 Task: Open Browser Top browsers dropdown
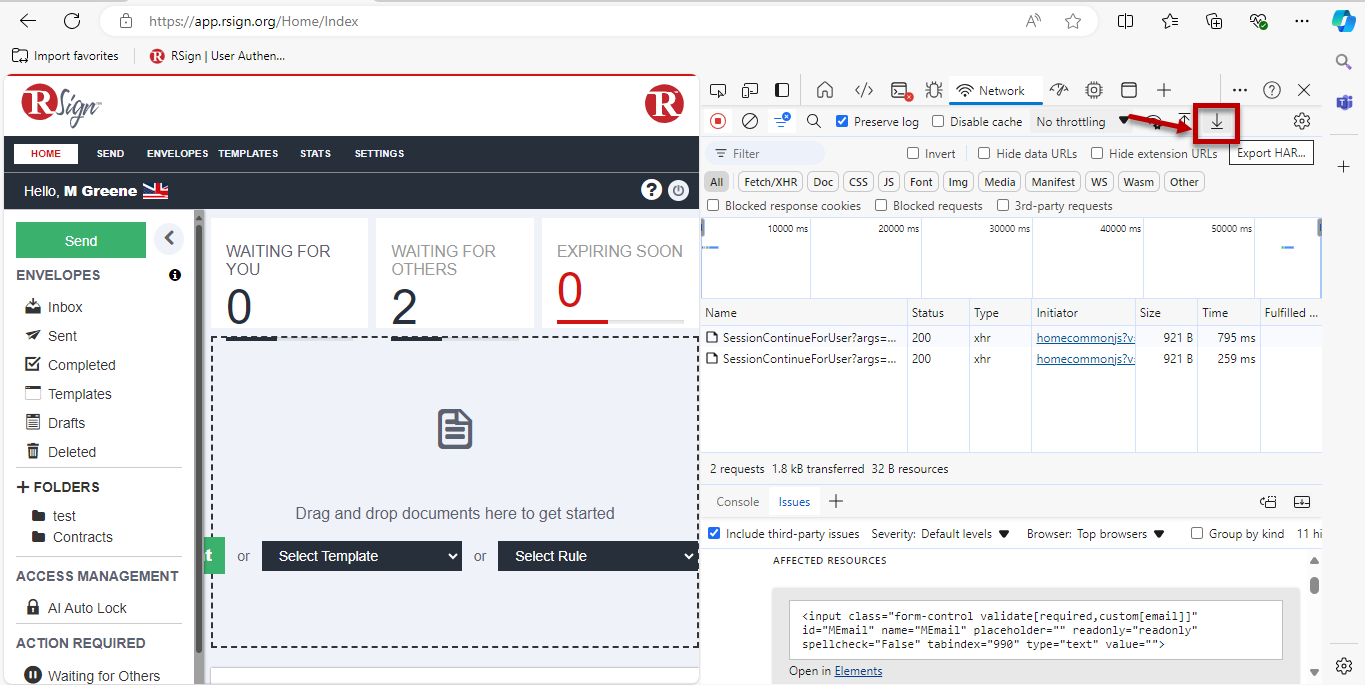tap(1096, 533)
